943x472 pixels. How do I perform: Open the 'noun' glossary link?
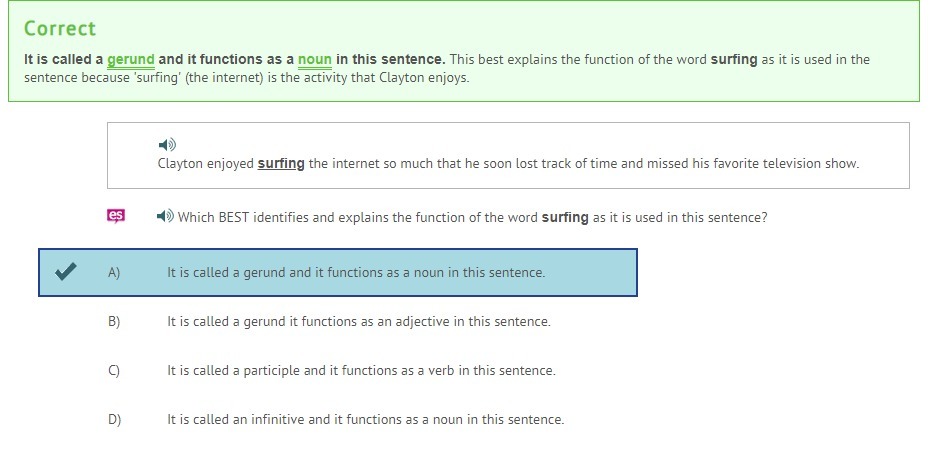click(x=314, y=60)
